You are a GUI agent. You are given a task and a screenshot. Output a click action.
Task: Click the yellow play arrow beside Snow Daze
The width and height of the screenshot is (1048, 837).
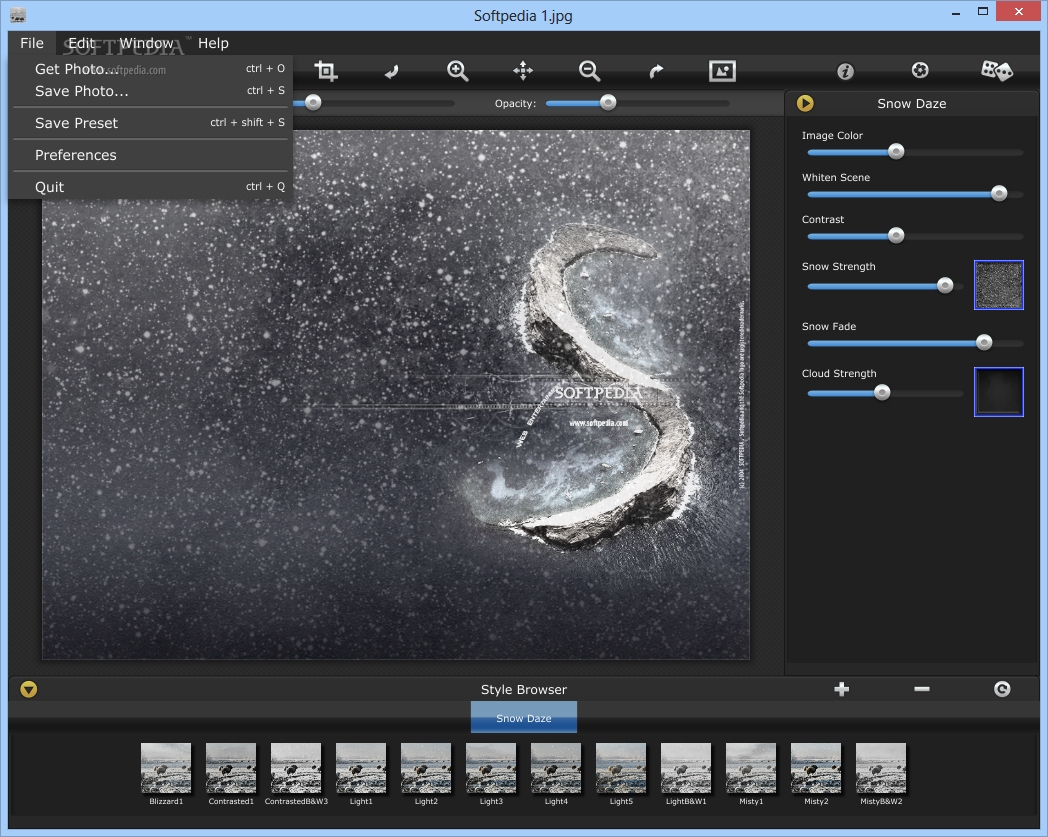[x=805, y=103]
